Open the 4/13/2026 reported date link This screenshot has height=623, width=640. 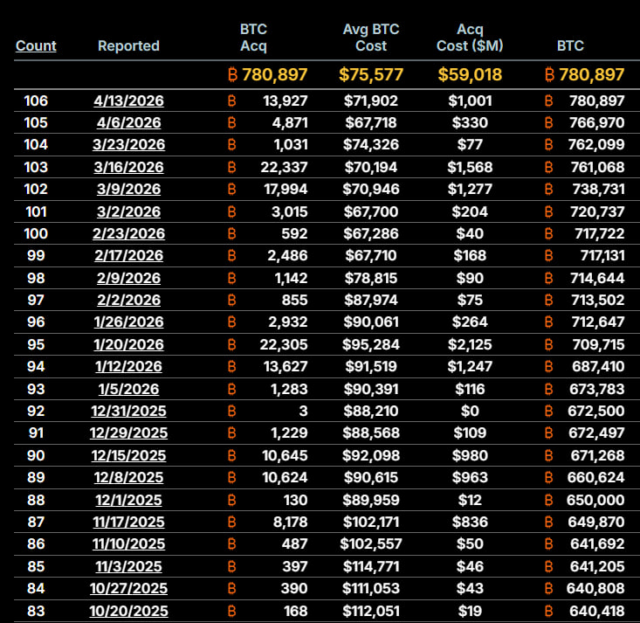click(129, 101)
